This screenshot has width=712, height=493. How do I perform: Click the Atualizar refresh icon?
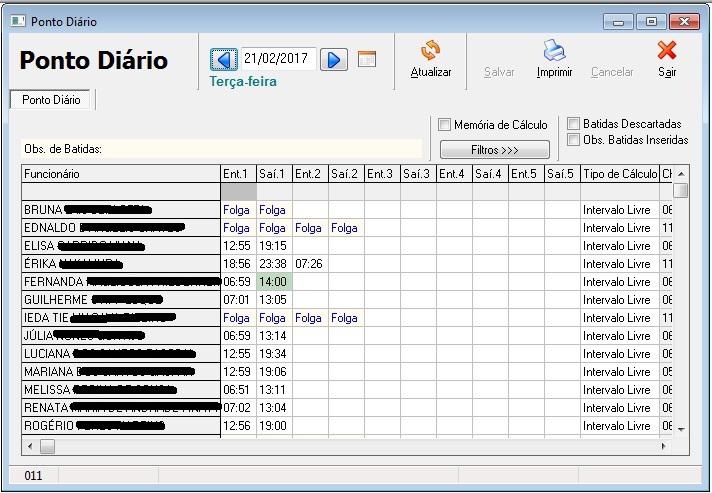pos(431,51)
